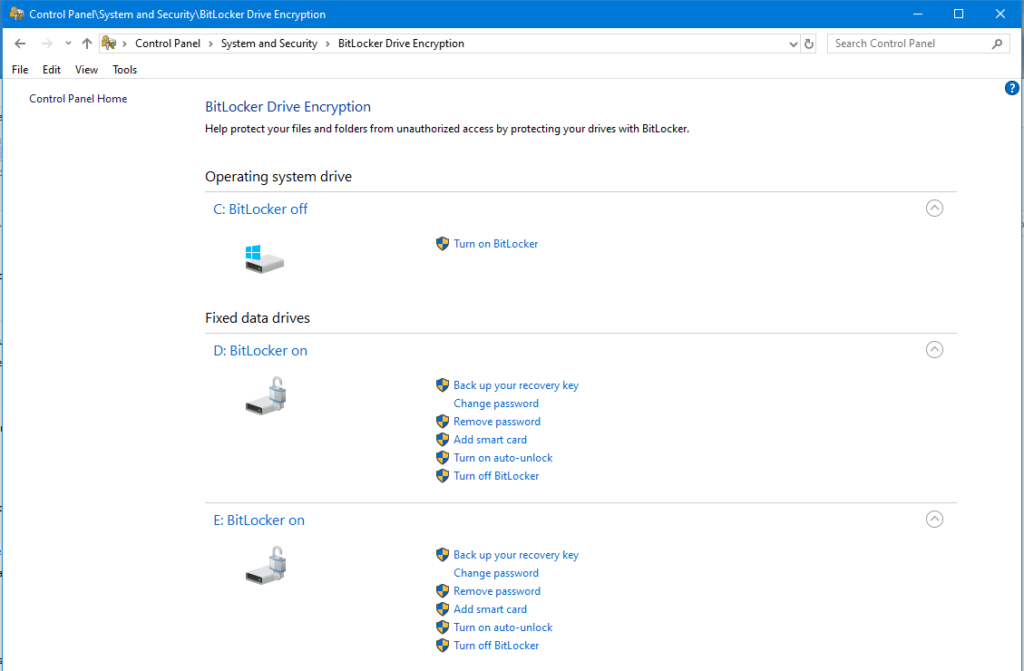The height and width of the screenshot is (671, 1024).
Task: Click the BitLocker icon in the address bar
Action: 110,43
